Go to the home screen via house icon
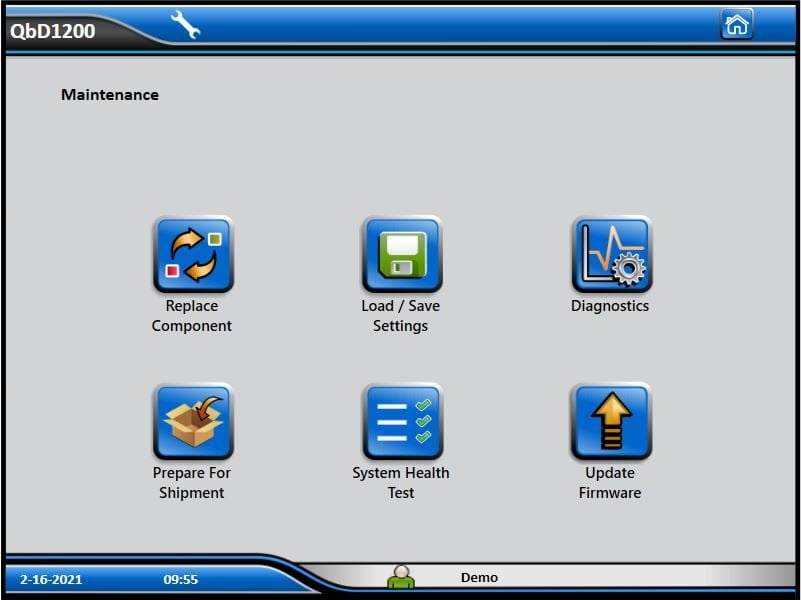Viewport: 801px width, 600px height. point(737,25)
